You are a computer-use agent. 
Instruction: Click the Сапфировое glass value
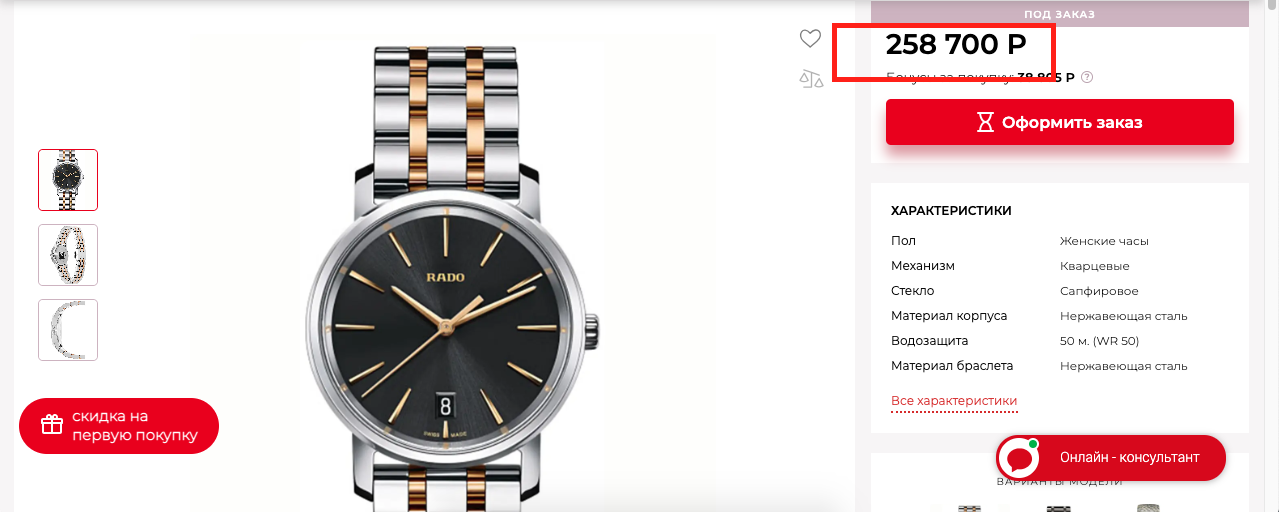point(1099,291)
